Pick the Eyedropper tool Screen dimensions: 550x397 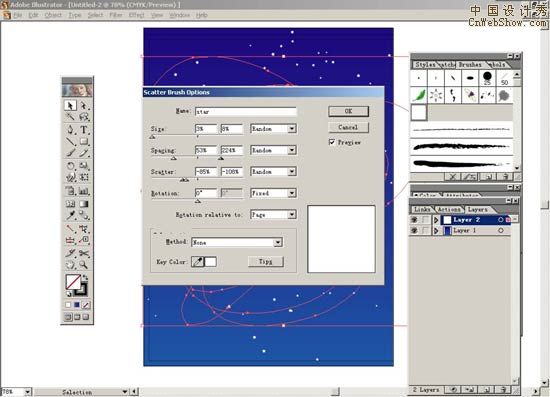(x=71, y=215)
